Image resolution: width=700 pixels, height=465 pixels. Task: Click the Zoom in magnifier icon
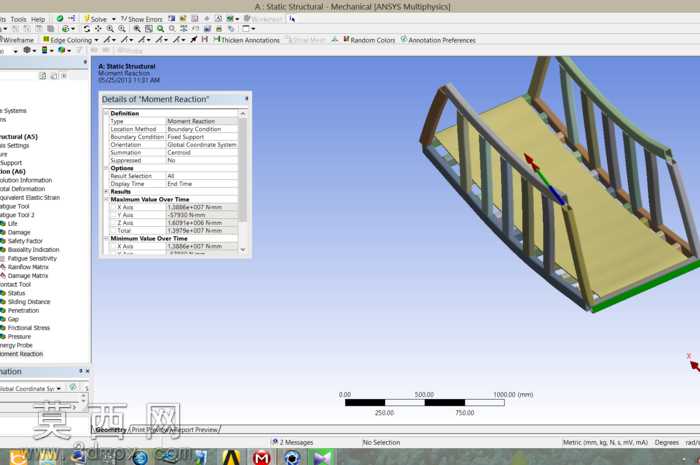click(110, 29)
